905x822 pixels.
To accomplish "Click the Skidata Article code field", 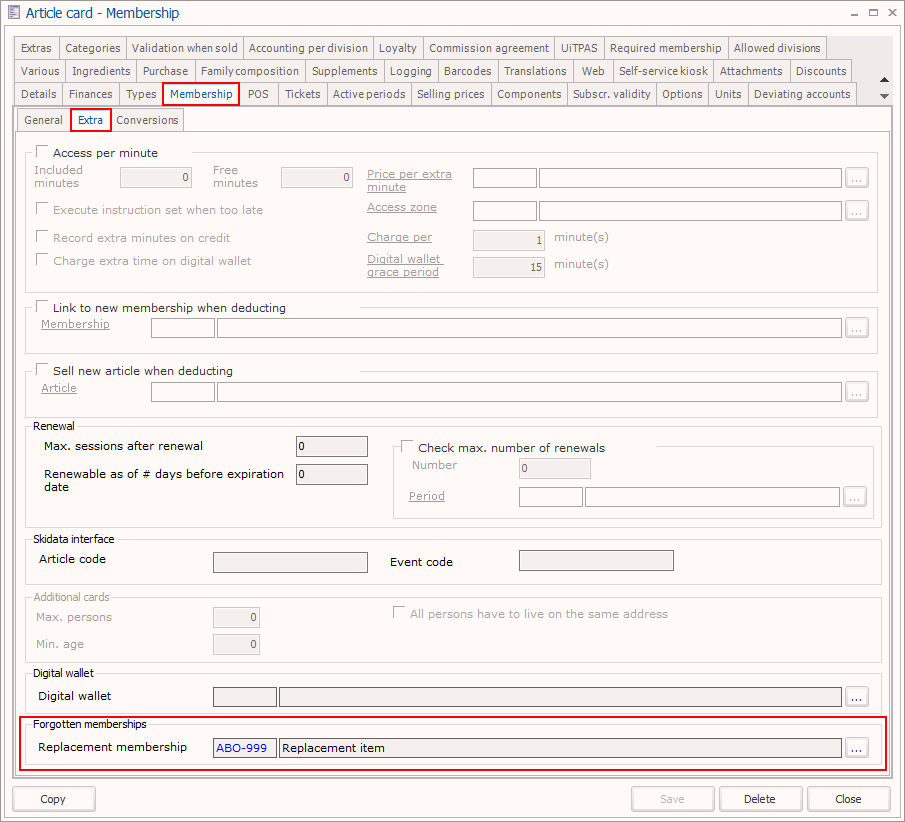I will tap(290, 562).
